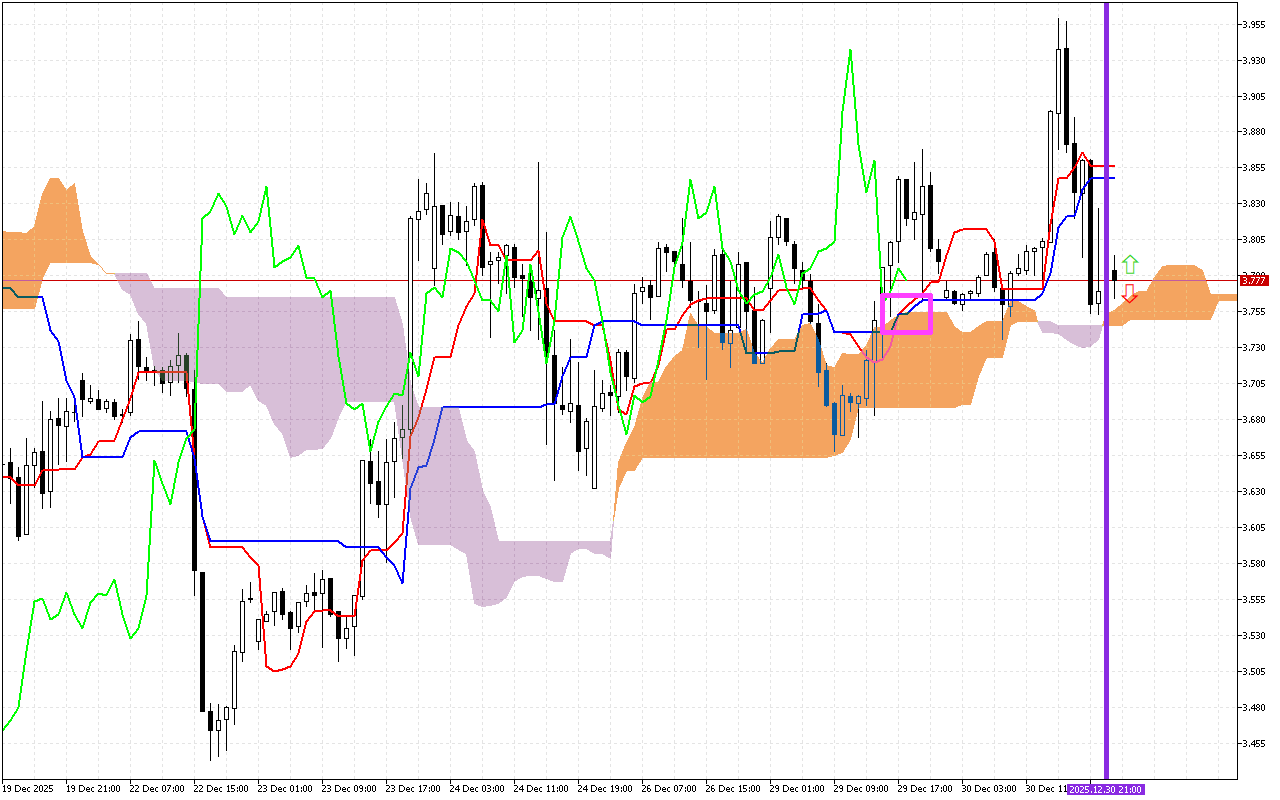1280x800 pixels.
Task: Click the green up arrow marker
Action: (x=1129, y=265)
